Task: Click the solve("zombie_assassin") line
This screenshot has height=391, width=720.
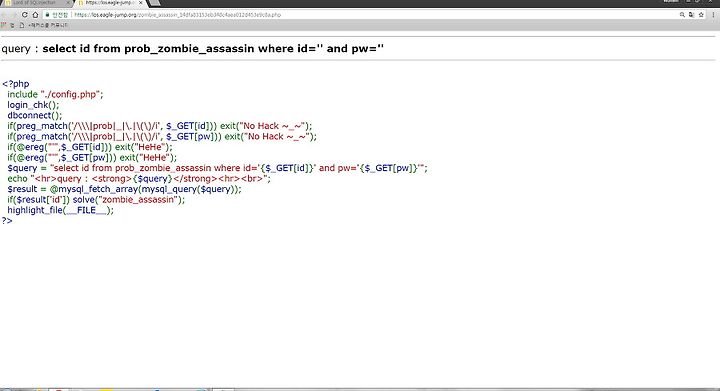Action: coord(96,200)
